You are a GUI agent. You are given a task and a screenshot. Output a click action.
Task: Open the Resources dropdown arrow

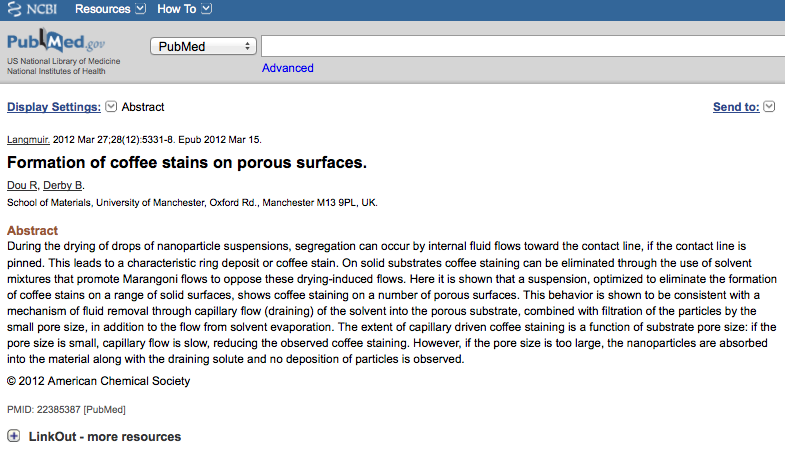[x=141, y=9]
